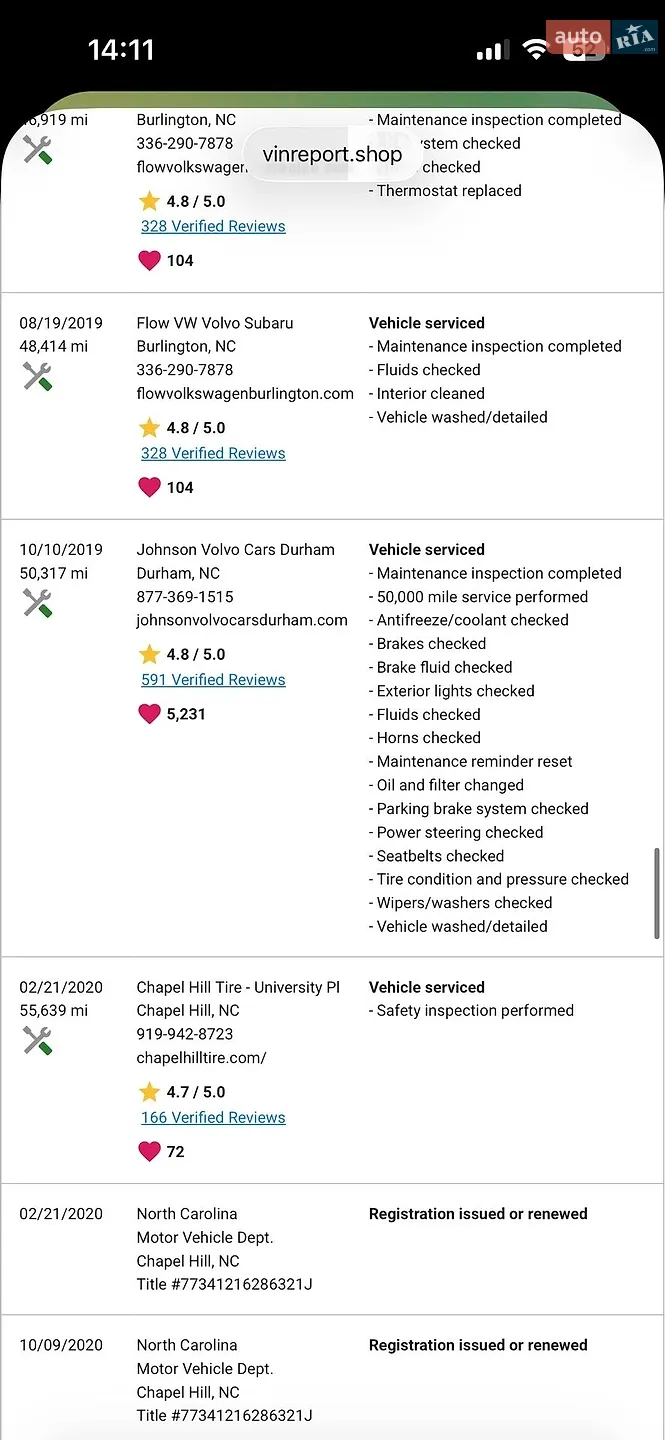Tap the wrench icon for 08/19/2019 service
The height and width of the screenshot is (1440, 665).
pyautogui.click(x=37, y=377)
